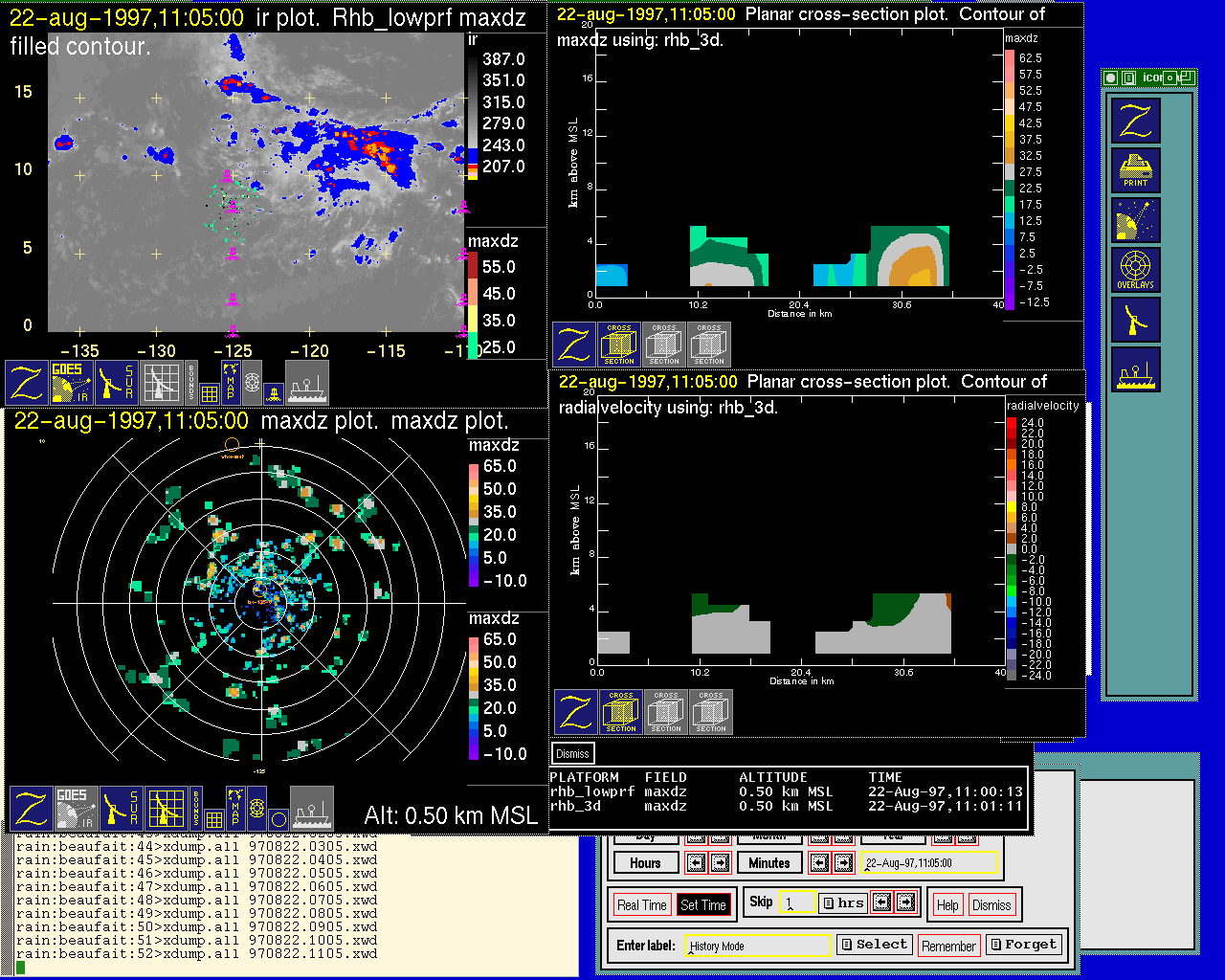Toggle Set Time mode

[703, 904]
